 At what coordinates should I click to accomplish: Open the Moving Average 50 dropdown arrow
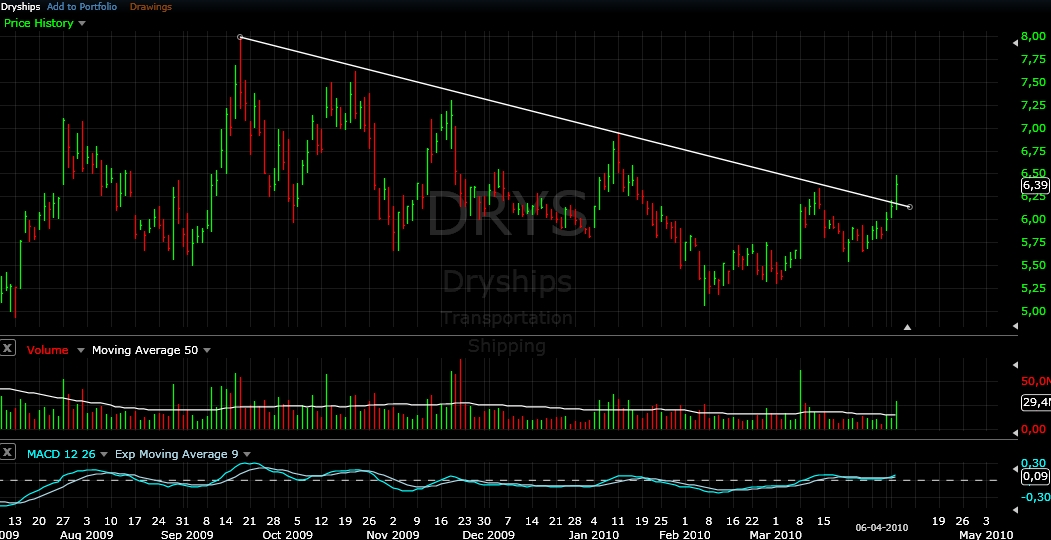pyautogui.click(x=206, y=350)
